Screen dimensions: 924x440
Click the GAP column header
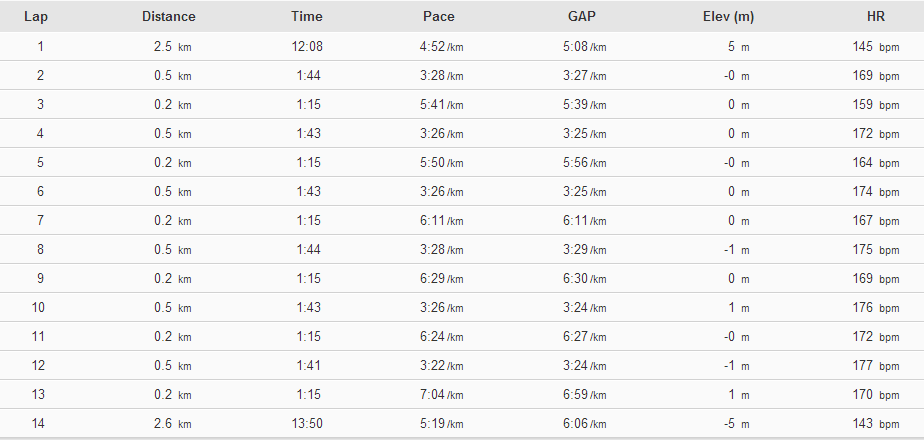tap(582, 16)
